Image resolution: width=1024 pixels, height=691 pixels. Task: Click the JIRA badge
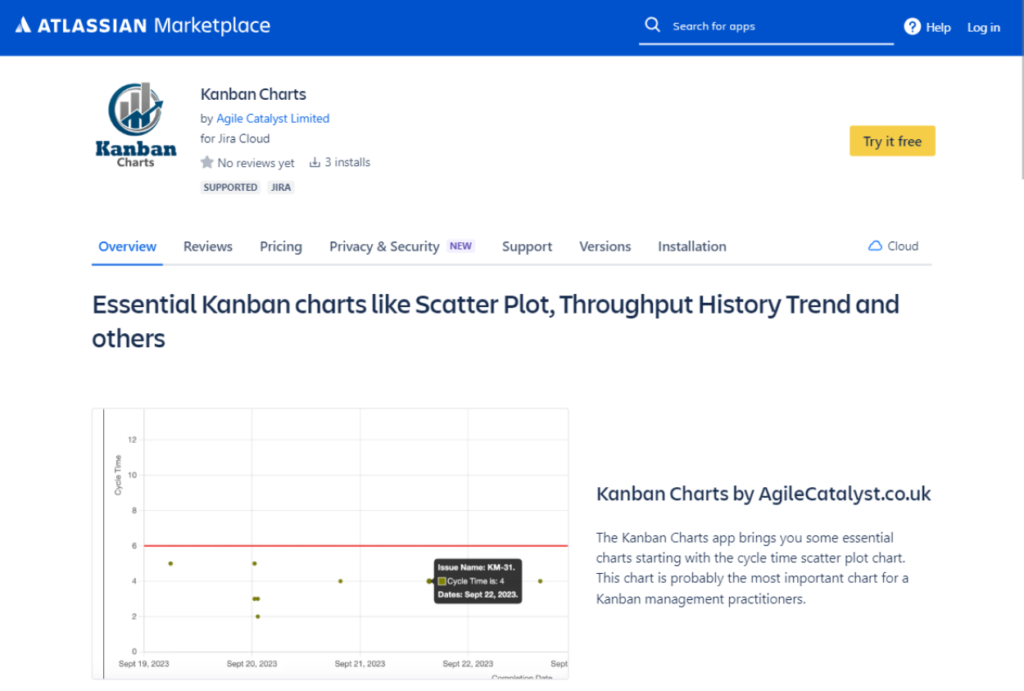281,187
